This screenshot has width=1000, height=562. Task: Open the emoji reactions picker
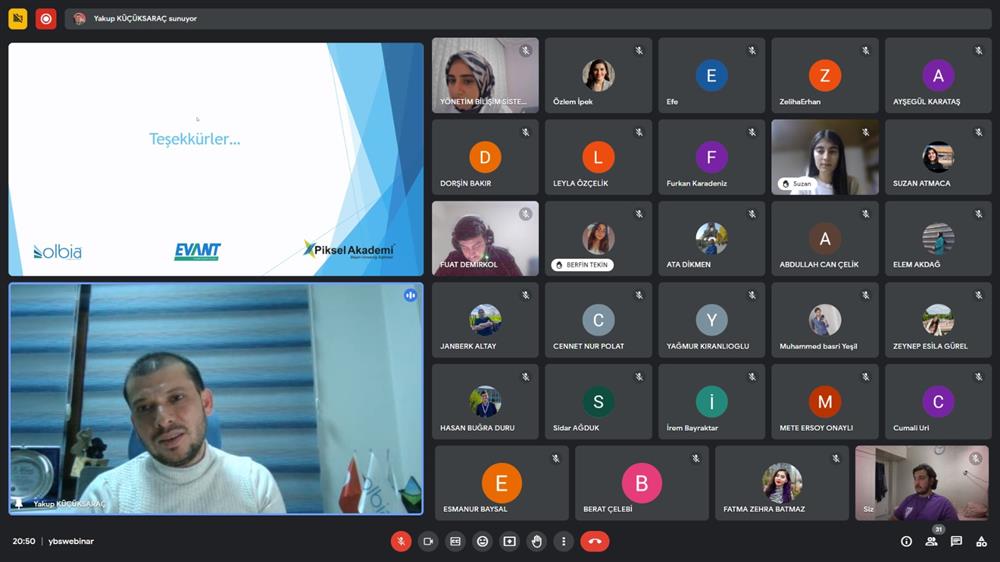click(x=482, y=541)
